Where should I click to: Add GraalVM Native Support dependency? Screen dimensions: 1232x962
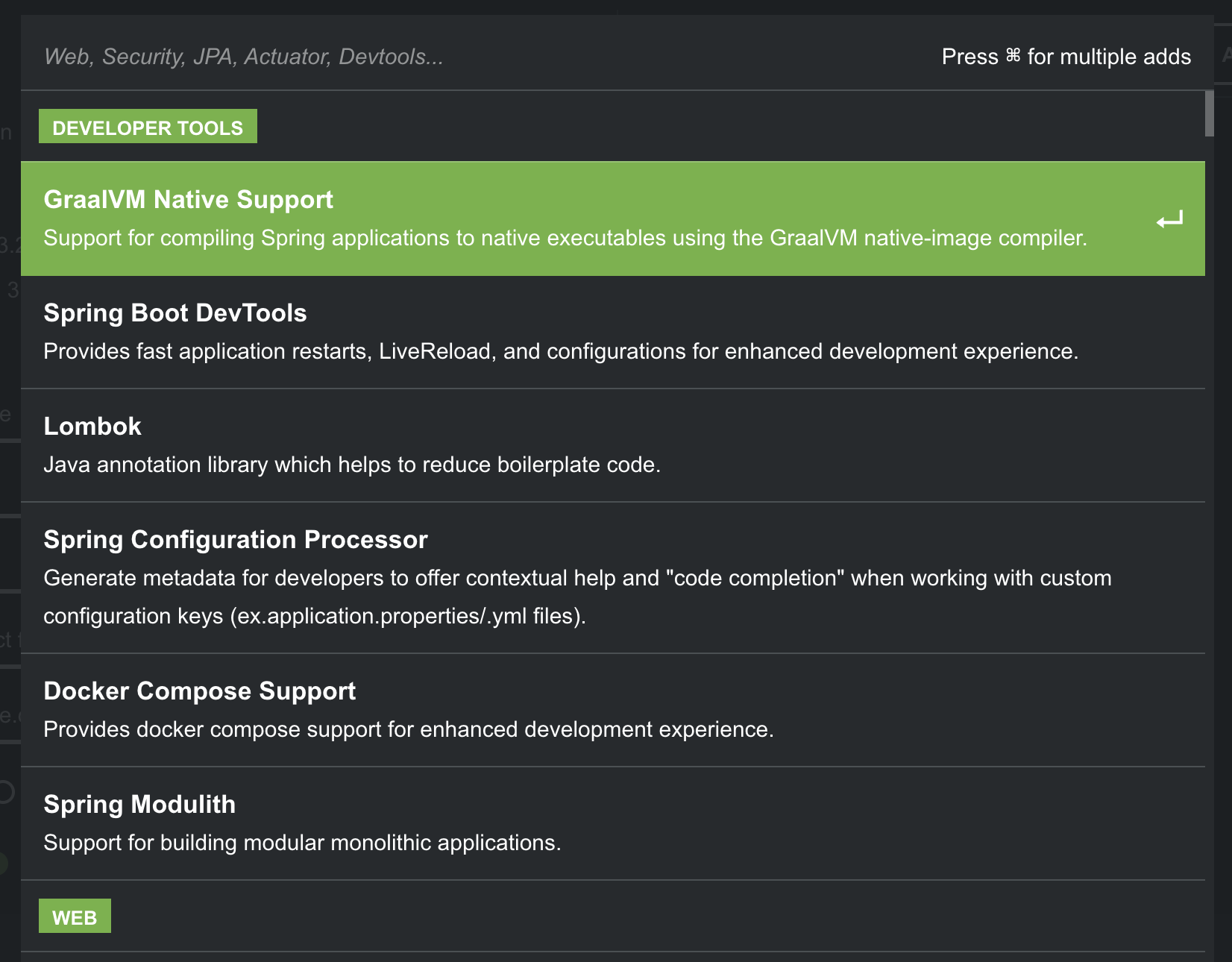(x=188, y=200)
